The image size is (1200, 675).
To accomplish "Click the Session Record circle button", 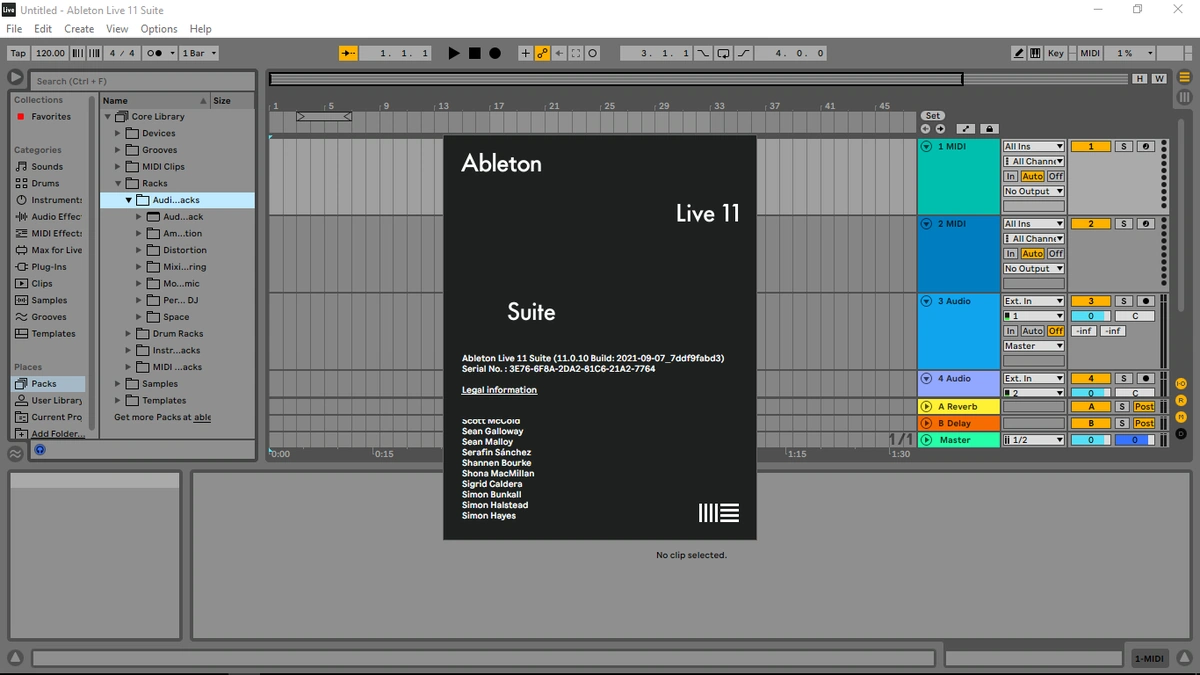I will pyautogui.click(x=593, y=53).
